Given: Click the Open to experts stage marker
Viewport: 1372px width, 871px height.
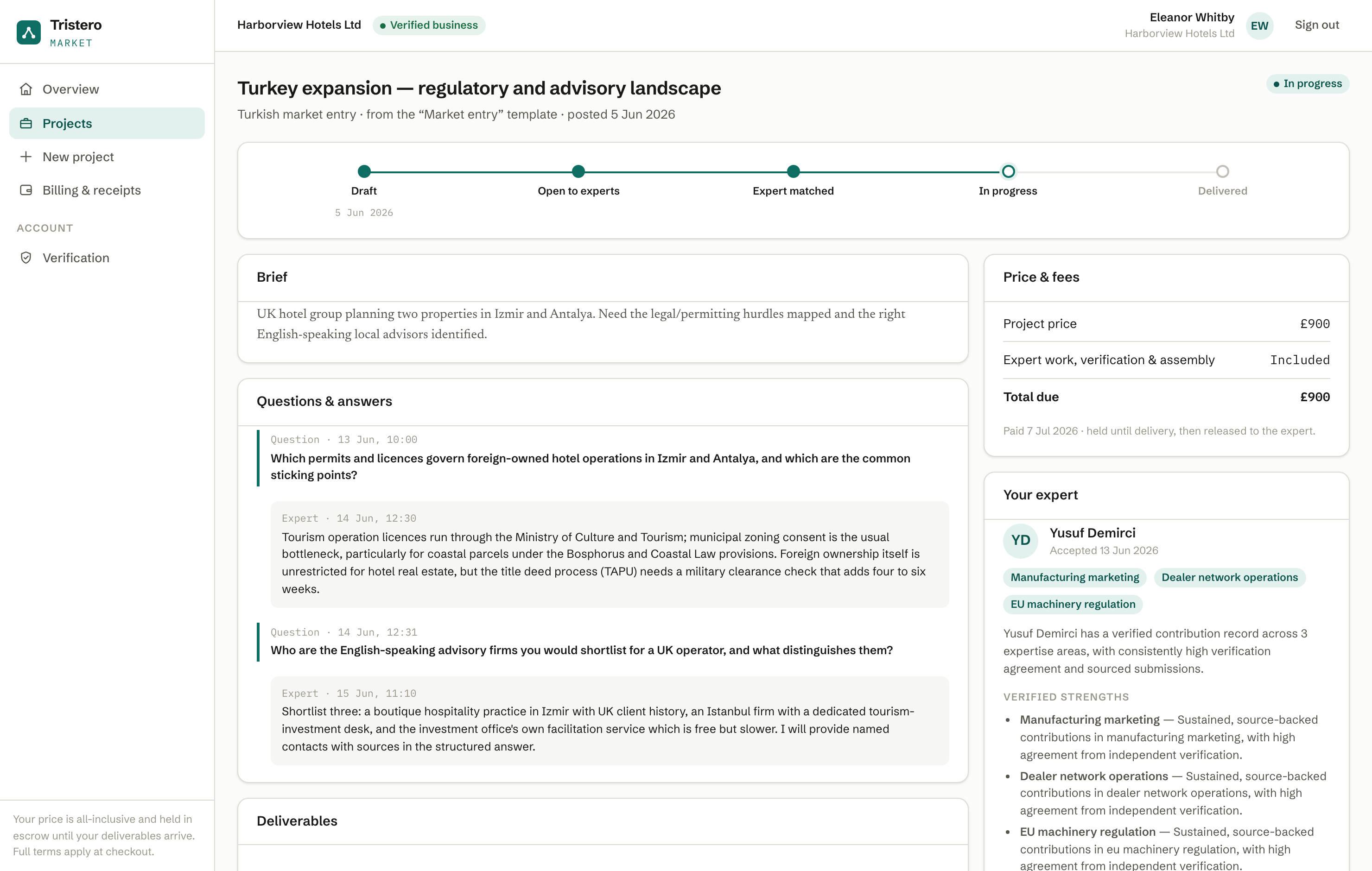Looking at the screenshot, I should tap(578, 171).
